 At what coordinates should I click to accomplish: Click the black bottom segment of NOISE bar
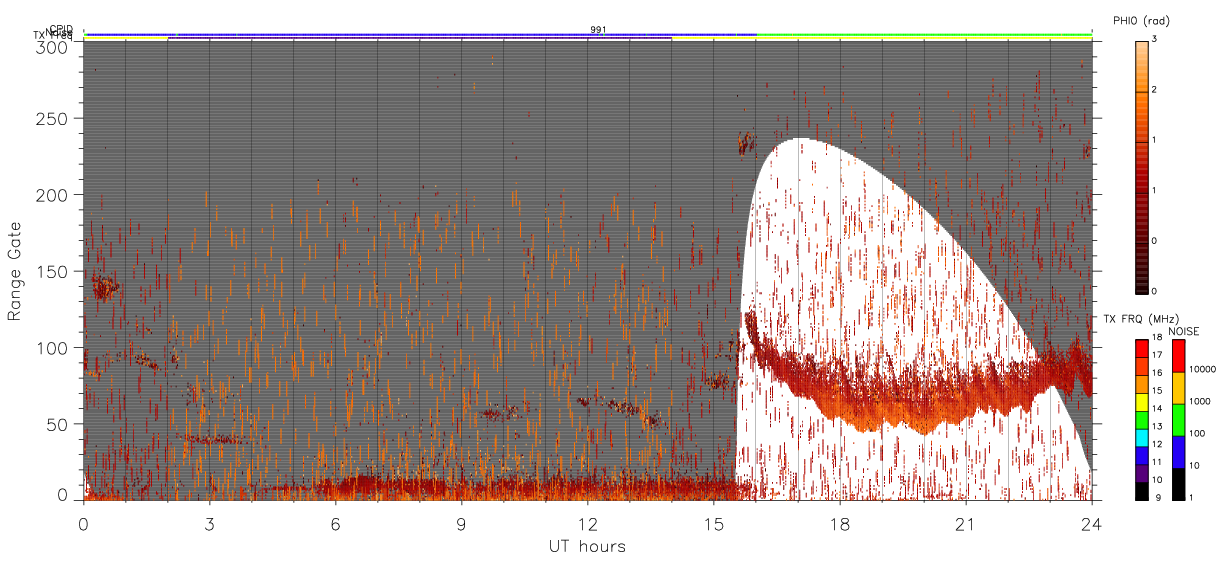pyautogui.click(x=1178, y=484)
